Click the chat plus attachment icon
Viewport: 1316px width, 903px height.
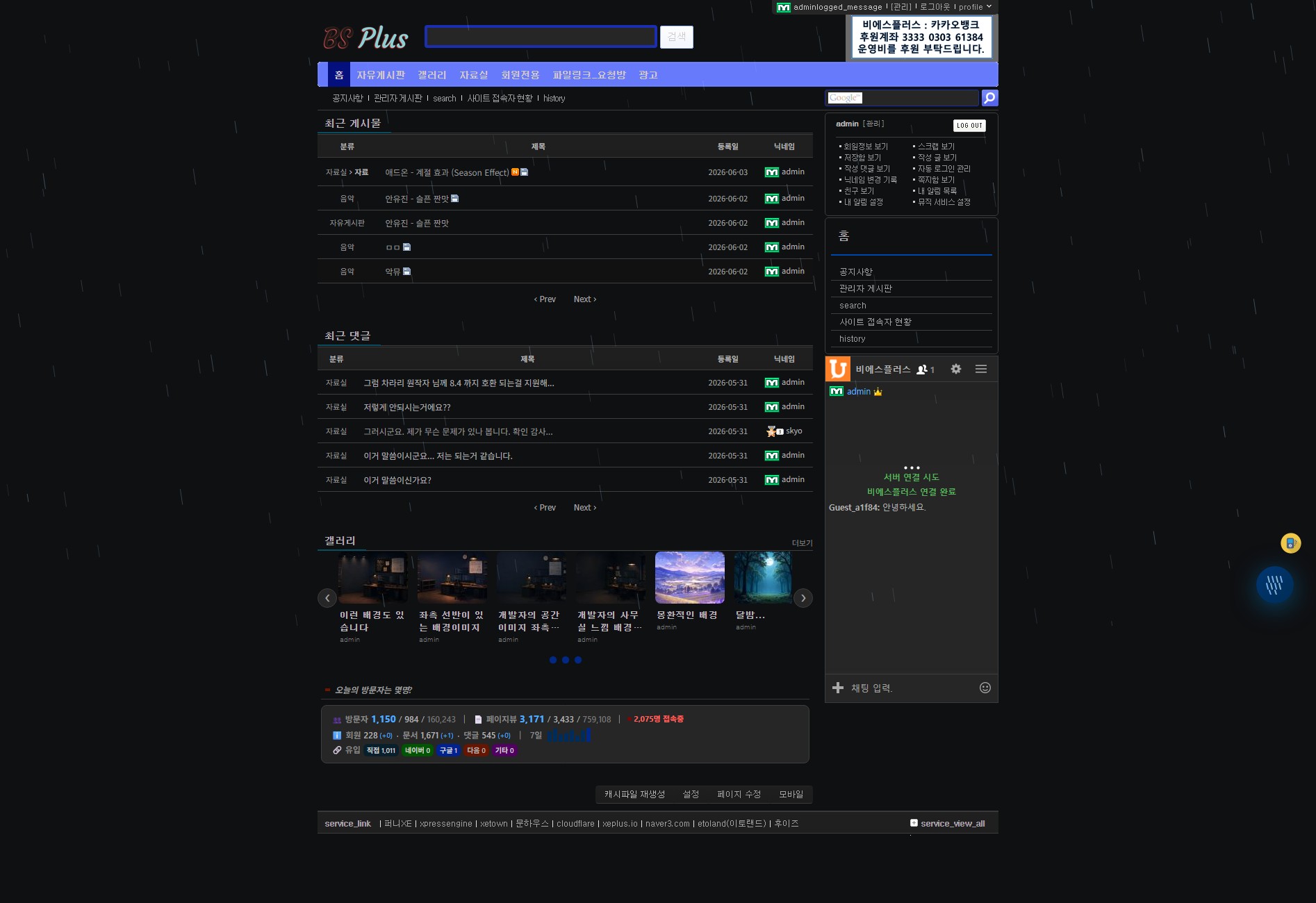coord(838,688)
